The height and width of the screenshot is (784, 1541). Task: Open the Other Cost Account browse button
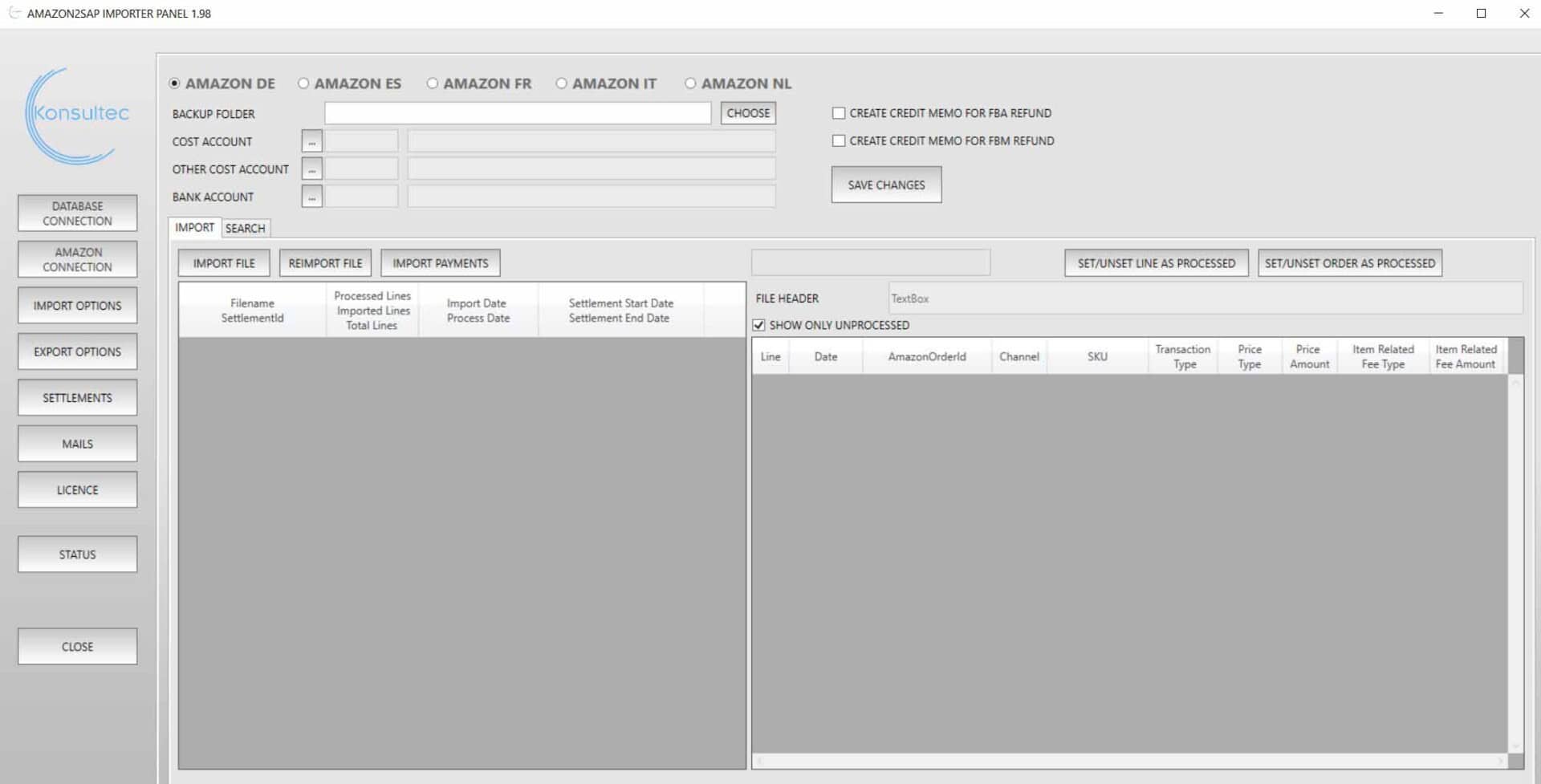pos(311,169)
